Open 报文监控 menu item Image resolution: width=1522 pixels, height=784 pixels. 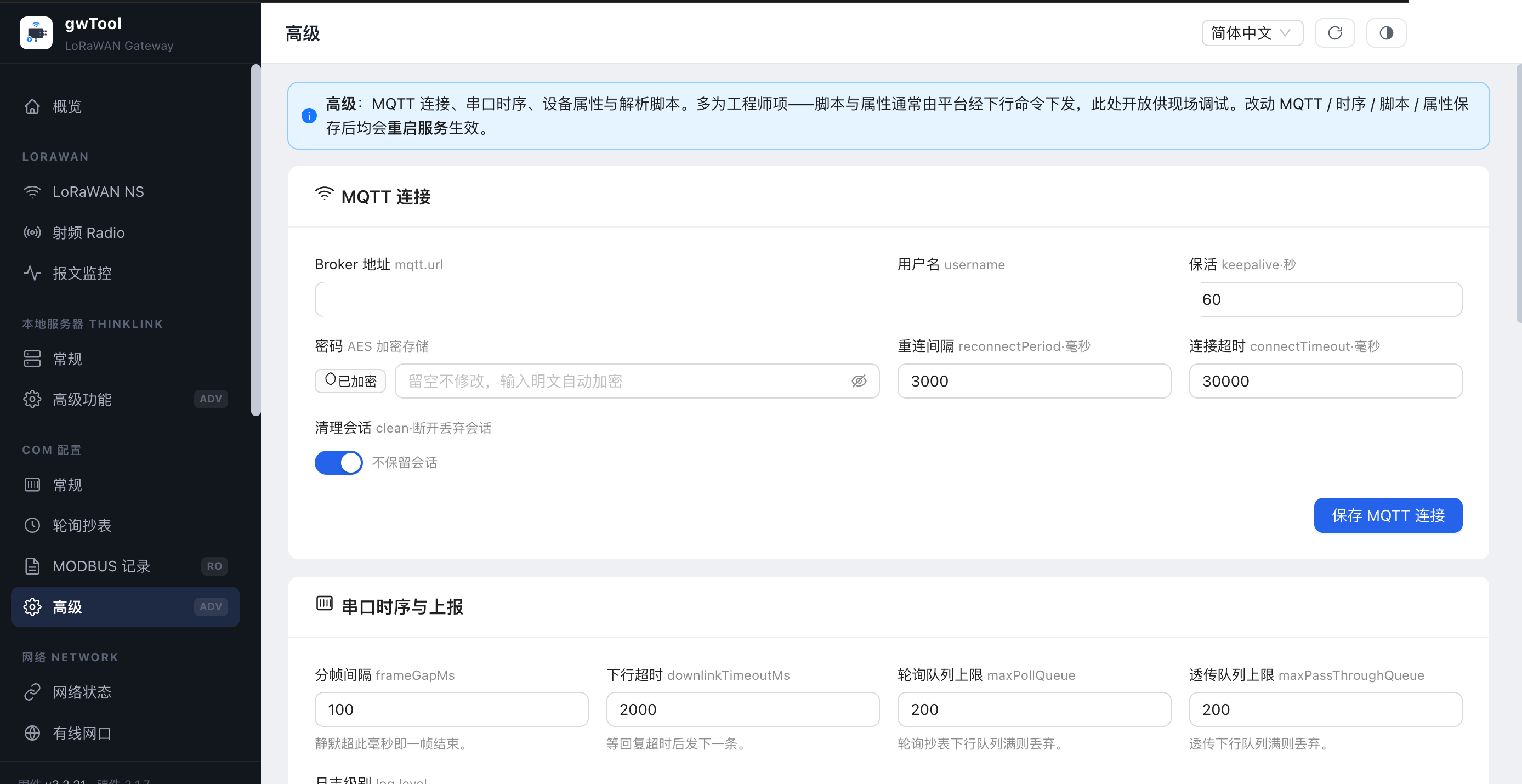pyautogui.click(x=125, y=273)
